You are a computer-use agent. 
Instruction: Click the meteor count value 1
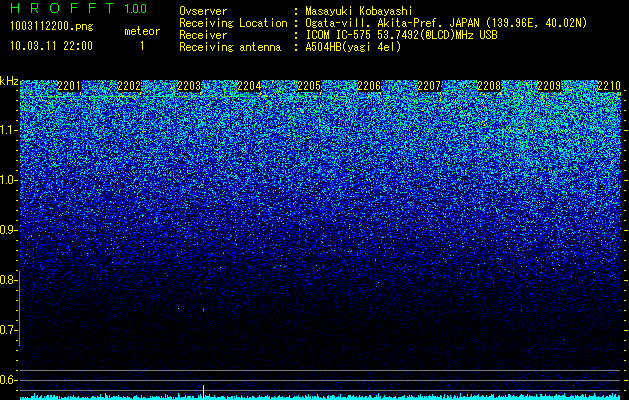[142, 46]
